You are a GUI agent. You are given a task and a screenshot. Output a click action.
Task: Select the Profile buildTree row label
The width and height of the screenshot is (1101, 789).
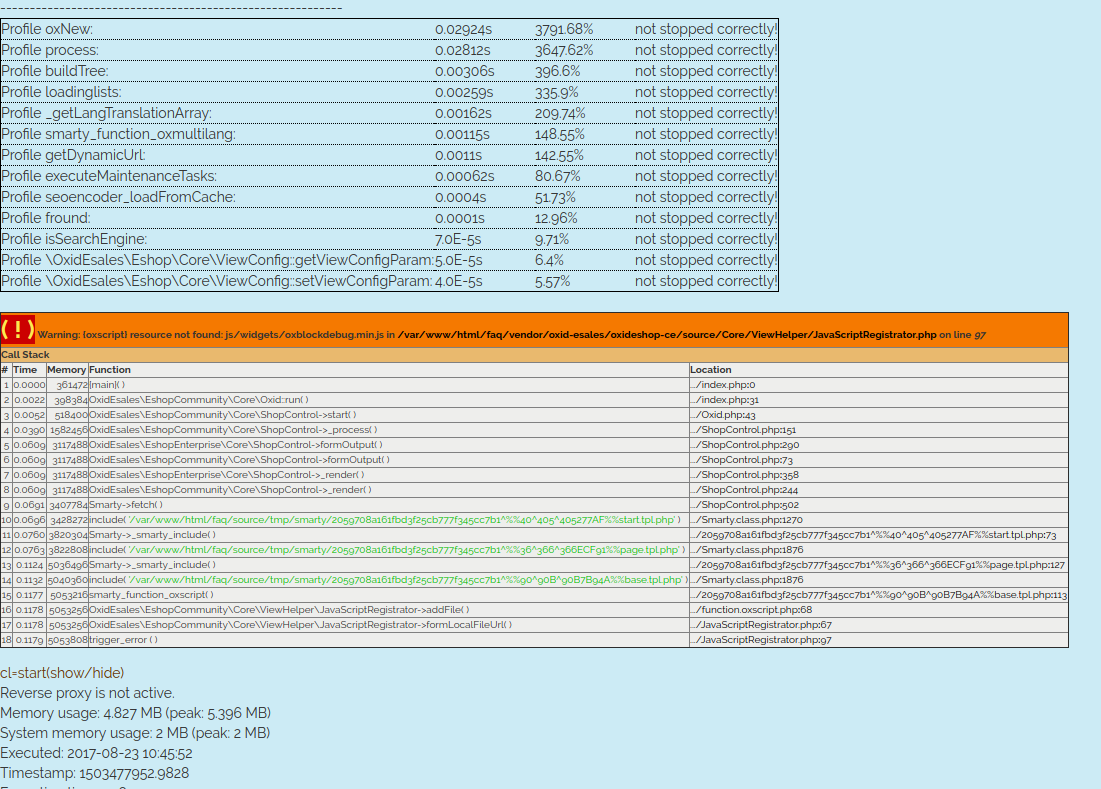54,71
